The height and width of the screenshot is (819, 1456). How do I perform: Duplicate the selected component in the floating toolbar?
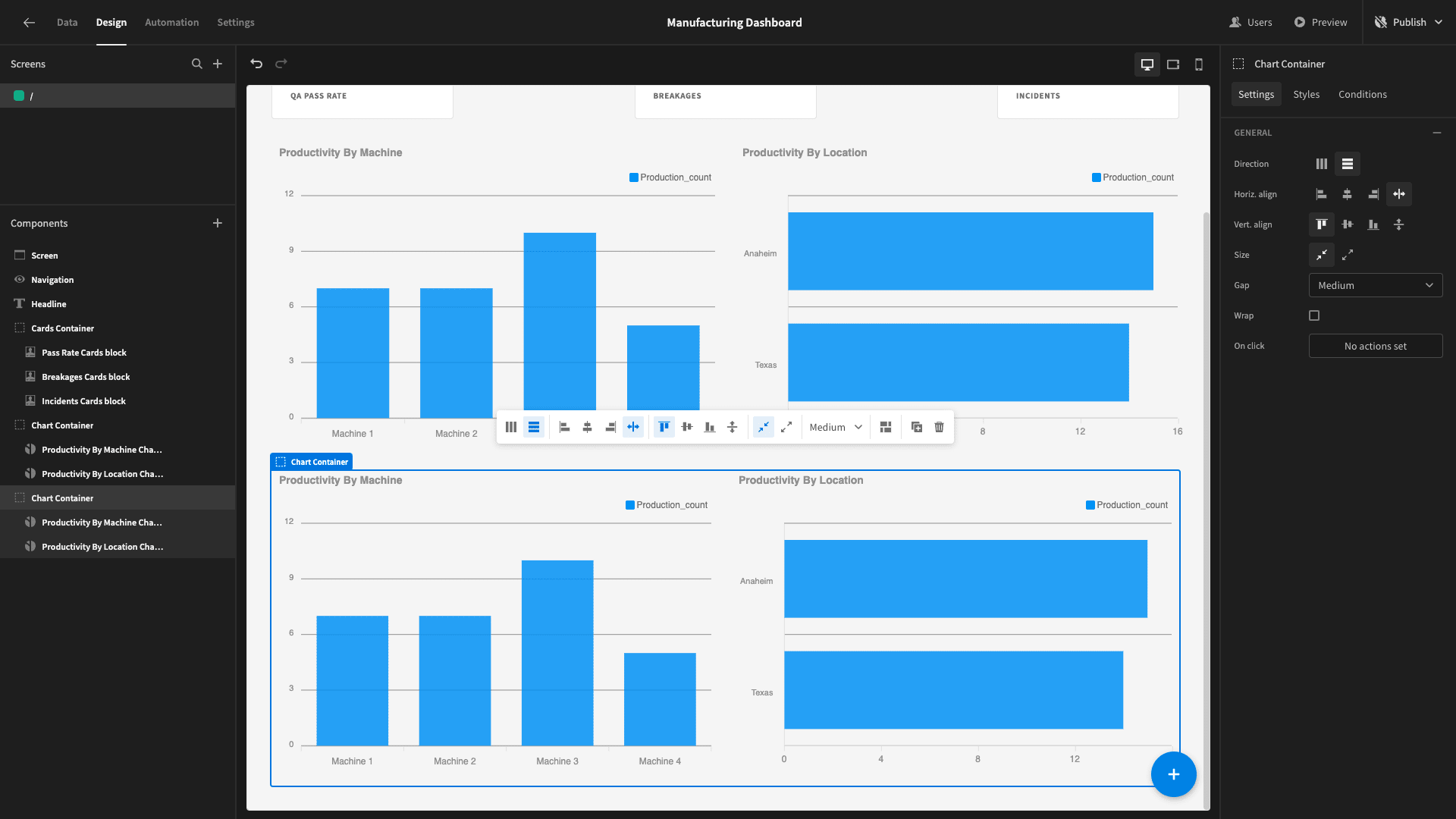point(916,427)
